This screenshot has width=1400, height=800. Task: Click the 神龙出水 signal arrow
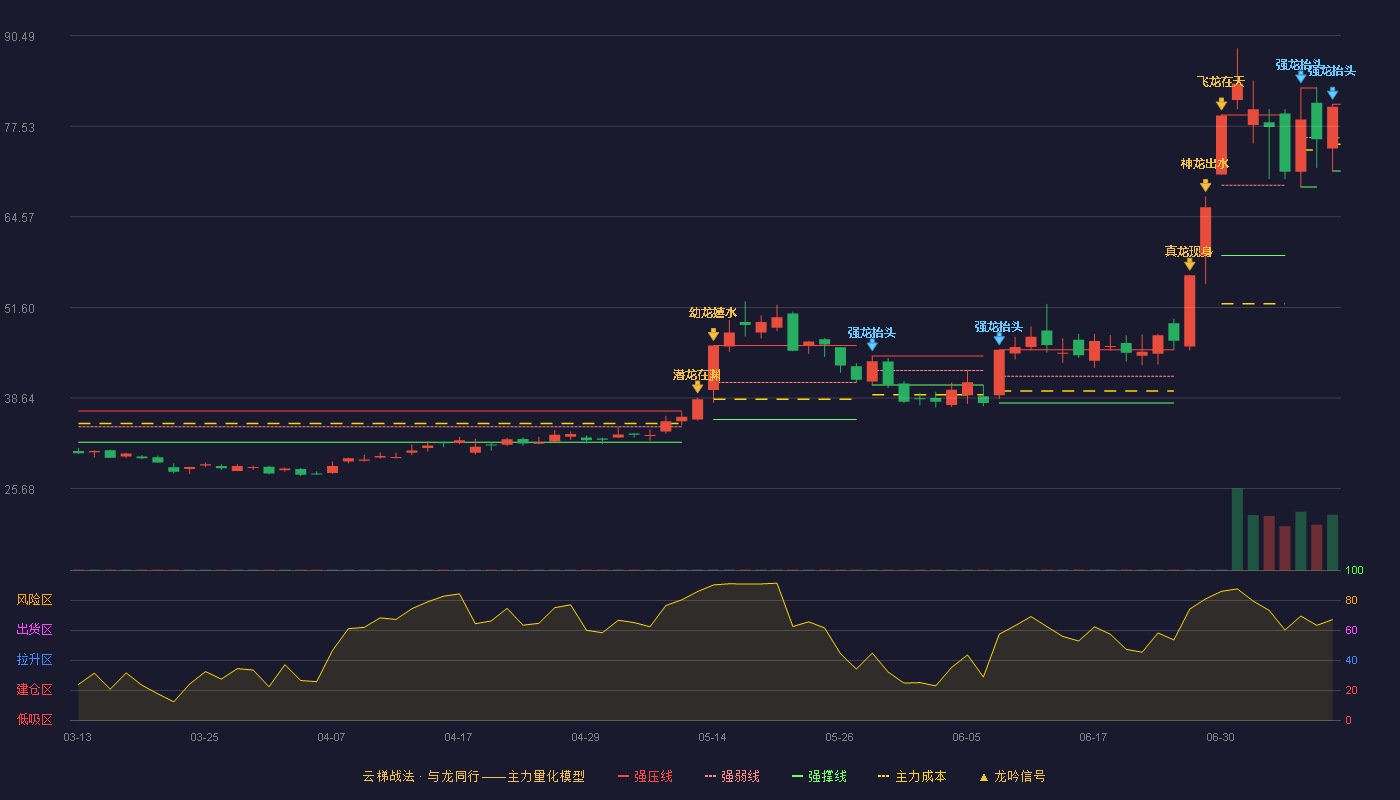pyautogui.click(x=1205, y=186)
